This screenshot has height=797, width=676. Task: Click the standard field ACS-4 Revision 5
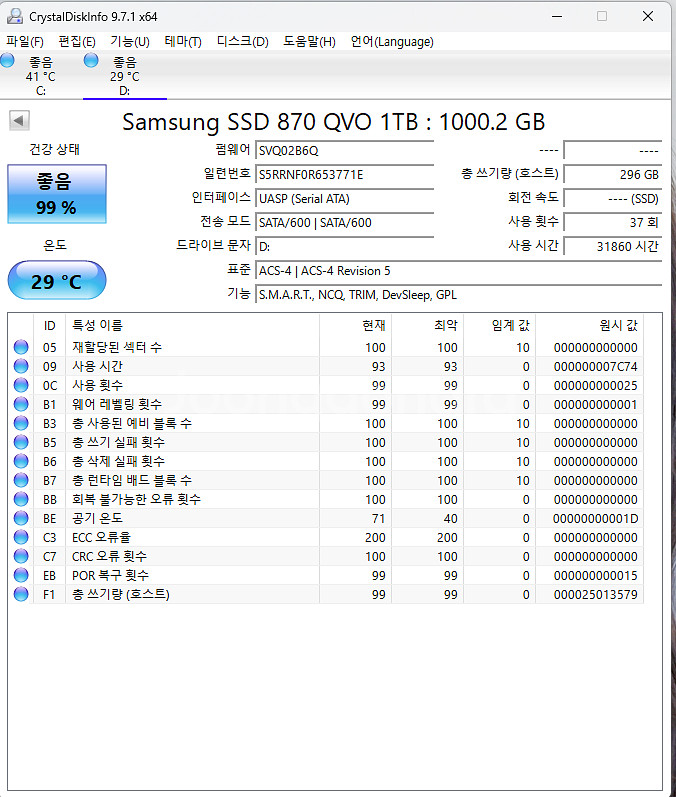point(458,271)
